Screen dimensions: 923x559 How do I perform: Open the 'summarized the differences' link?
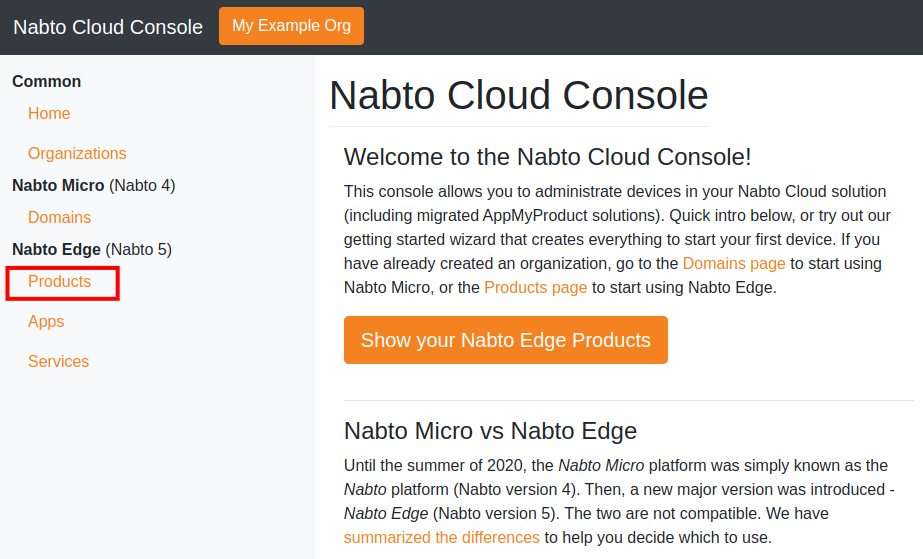coord(441,538)
